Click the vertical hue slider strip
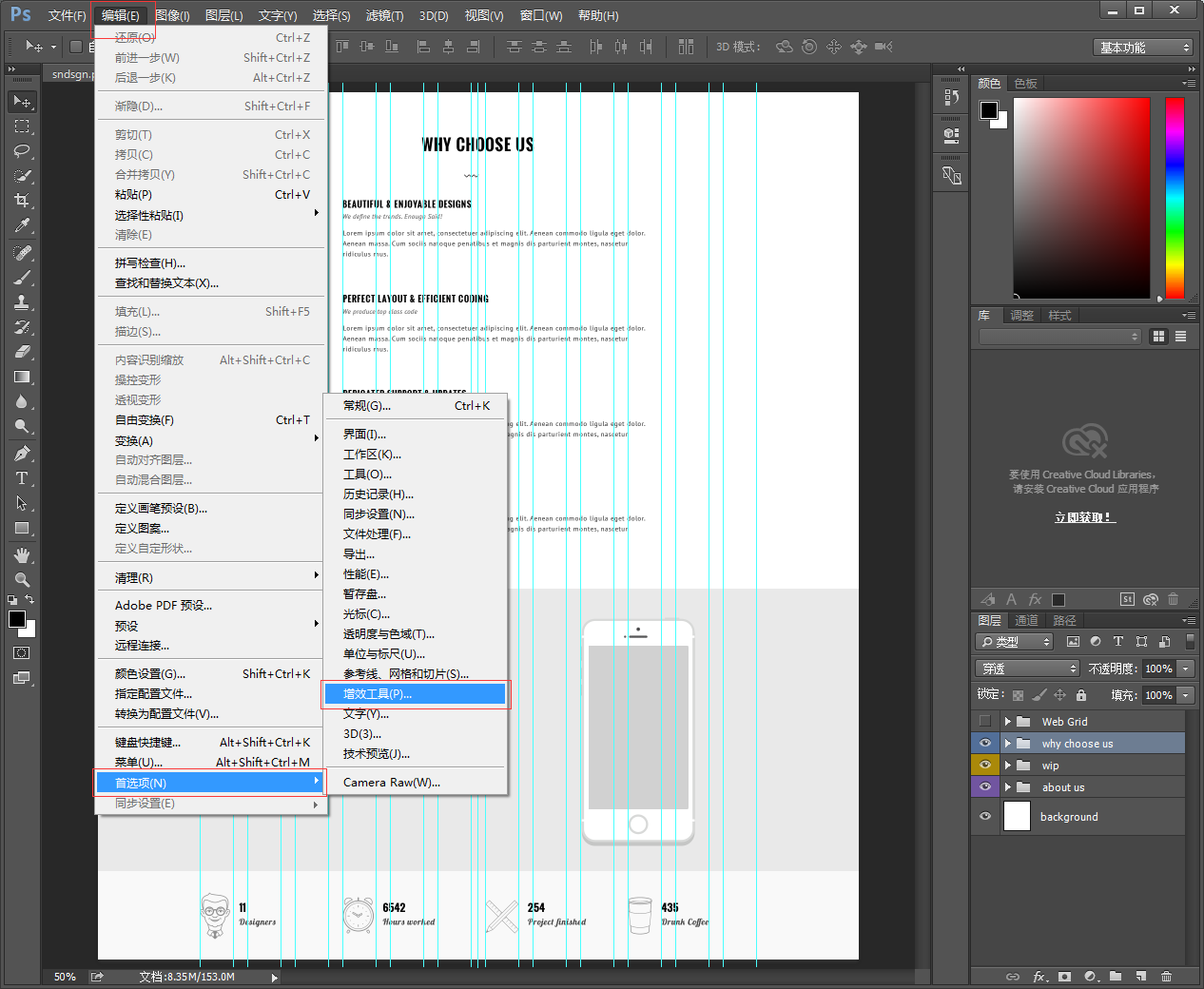The width and height of the screenshot is (1204, 989). 1175,198
